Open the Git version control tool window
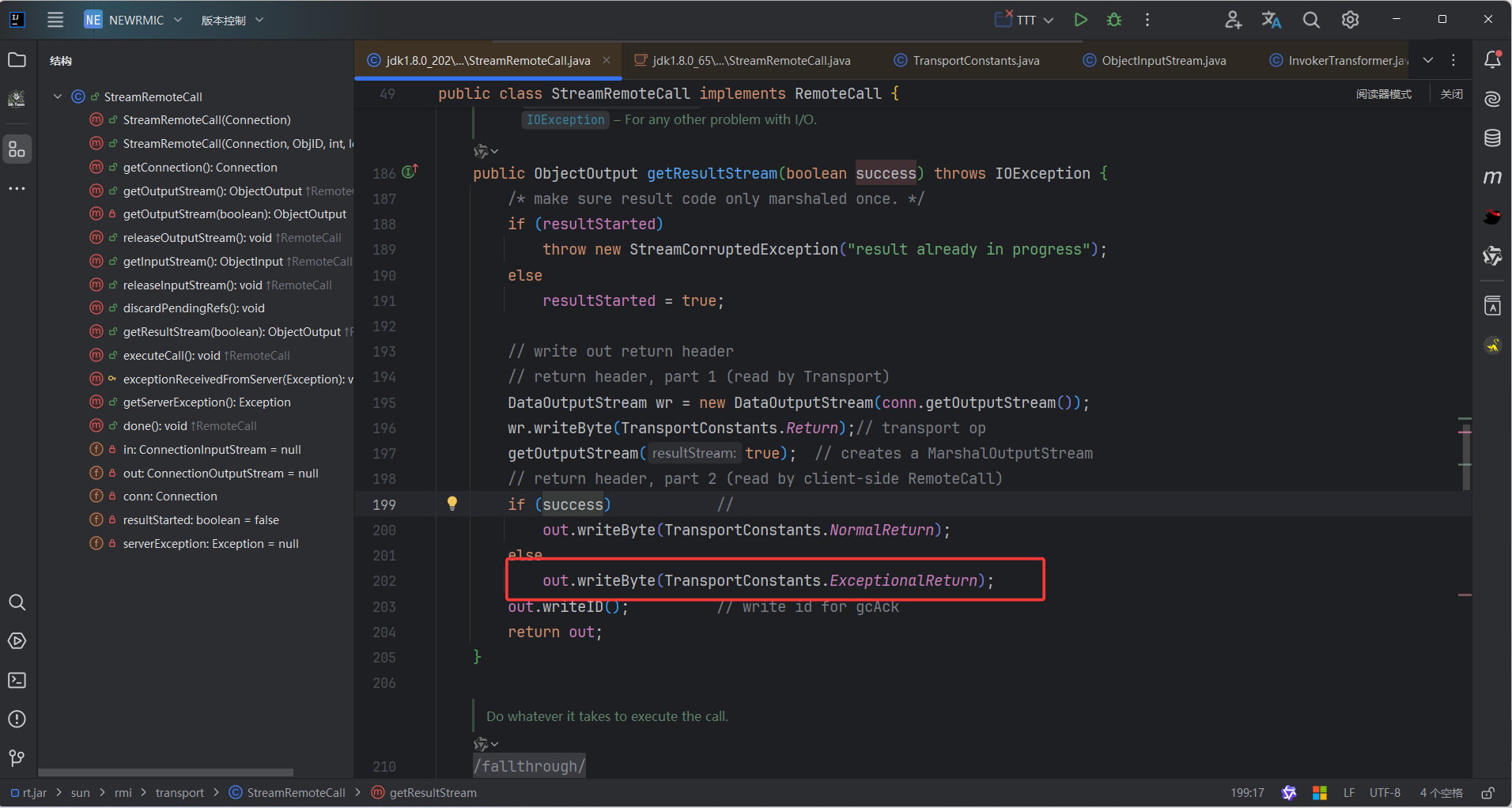Image resolution: width=1512 pixels, height=808 pixels. coord(17,758)
